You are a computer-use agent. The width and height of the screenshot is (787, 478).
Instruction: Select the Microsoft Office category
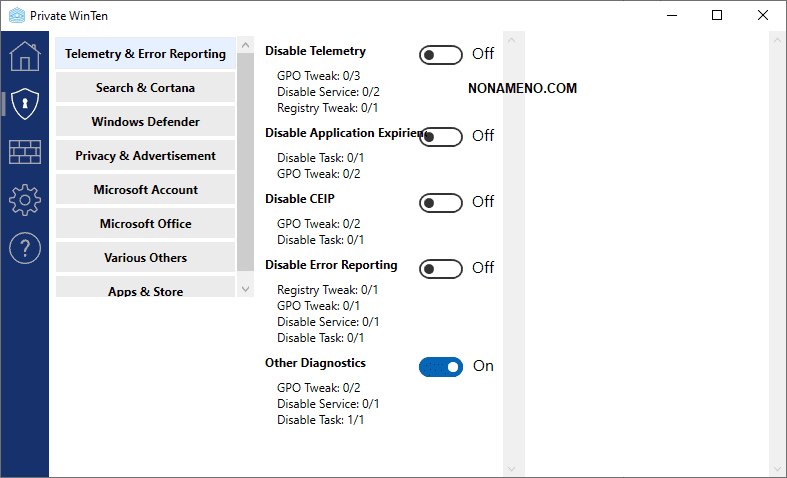point(145,224)
